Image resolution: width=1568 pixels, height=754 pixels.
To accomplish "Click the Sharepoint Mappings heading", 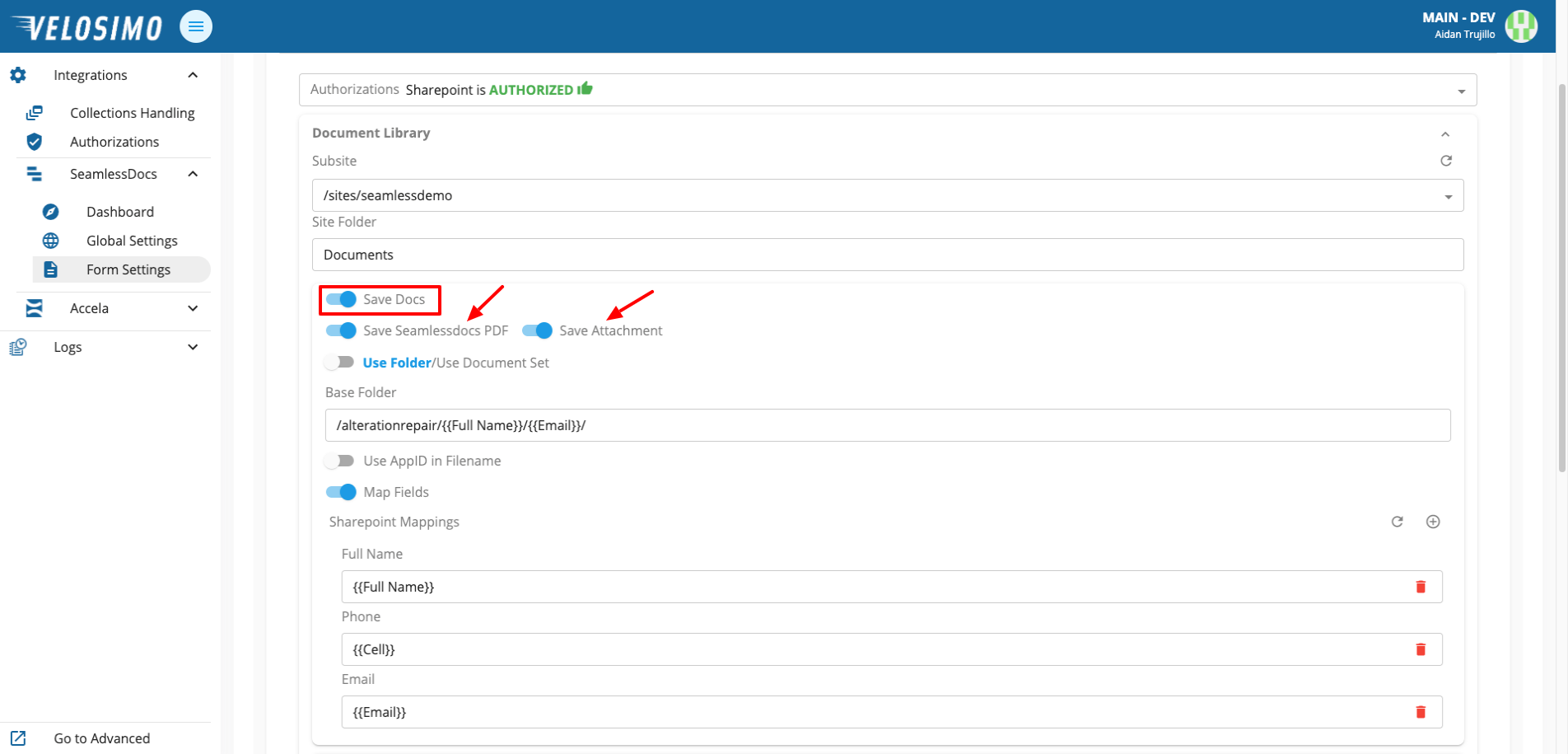I will (394, 522).
